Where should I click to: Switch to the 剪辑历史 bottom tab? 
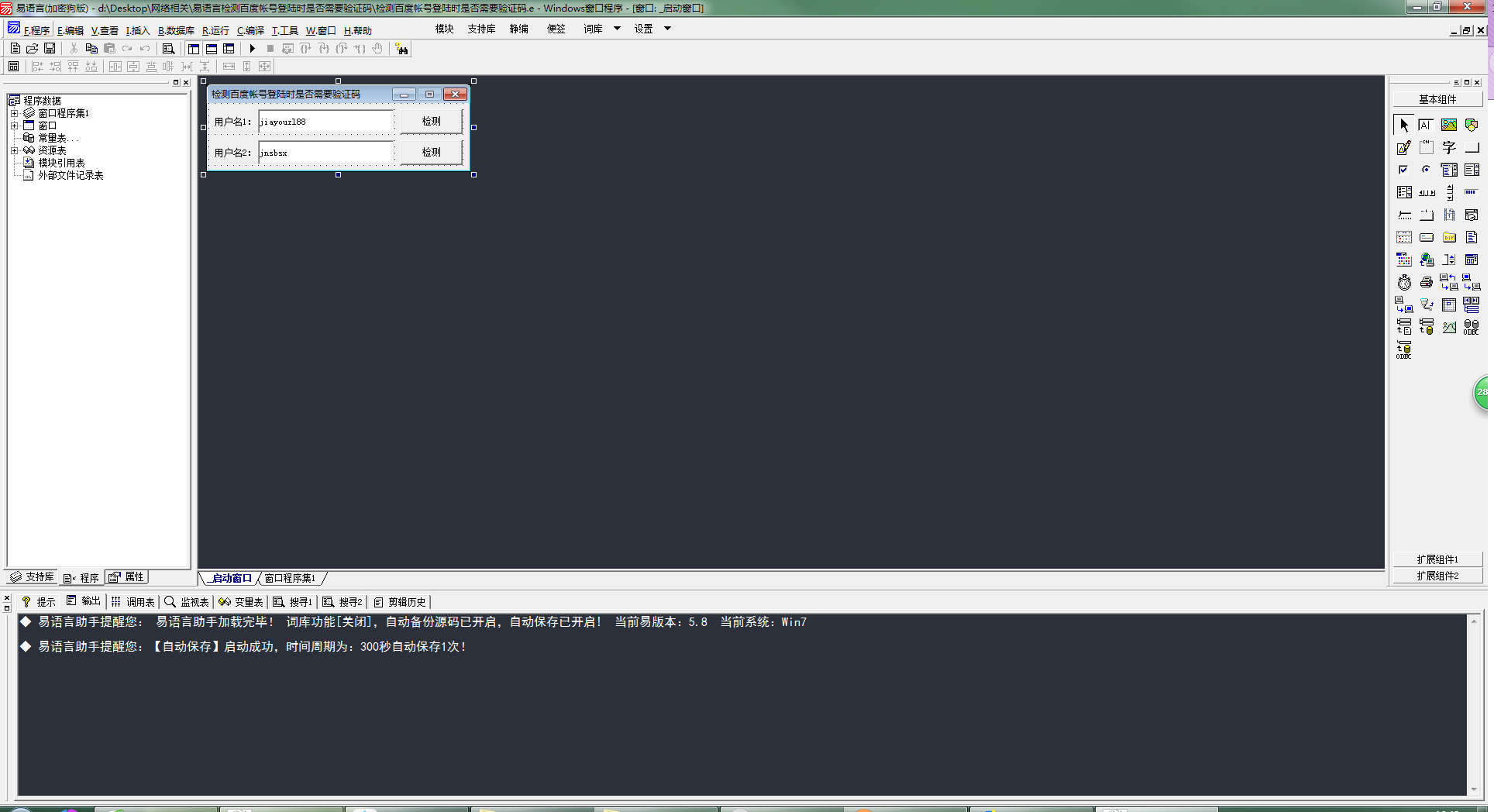[x=400, y=601]
